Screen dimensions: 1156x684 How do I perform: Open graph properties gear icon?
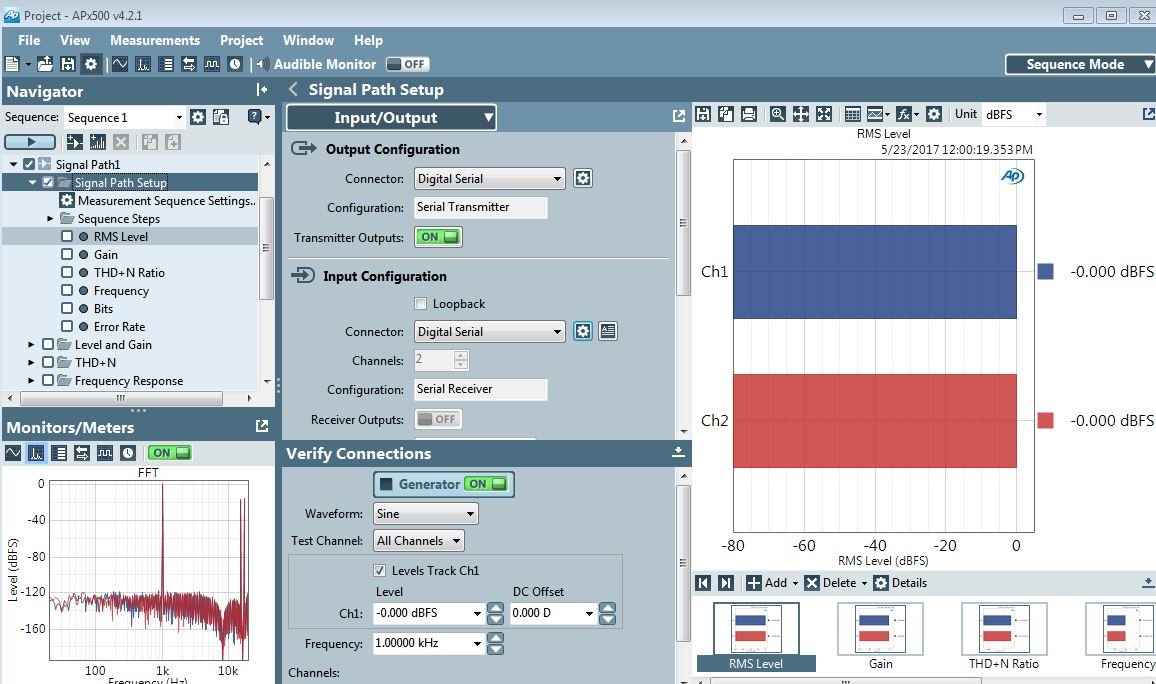933,114
